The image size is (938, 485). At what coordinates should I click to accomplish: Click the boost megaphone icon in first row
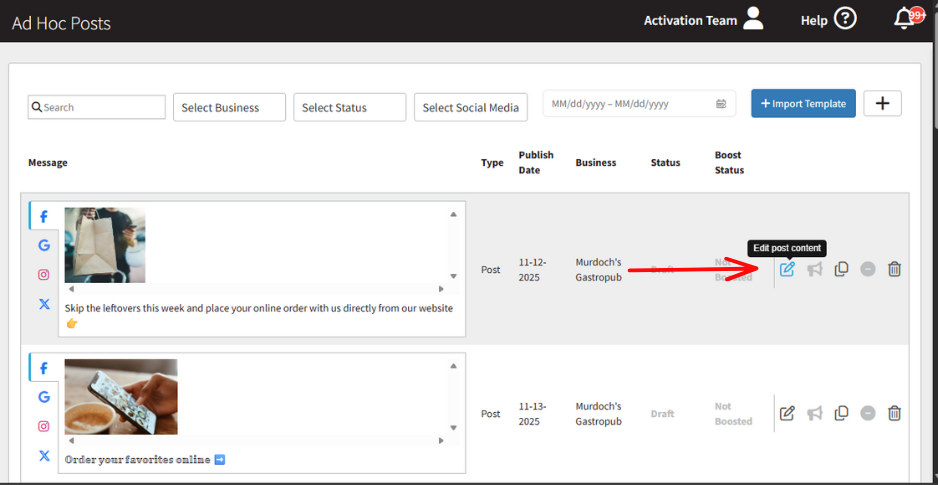point(815,269)
